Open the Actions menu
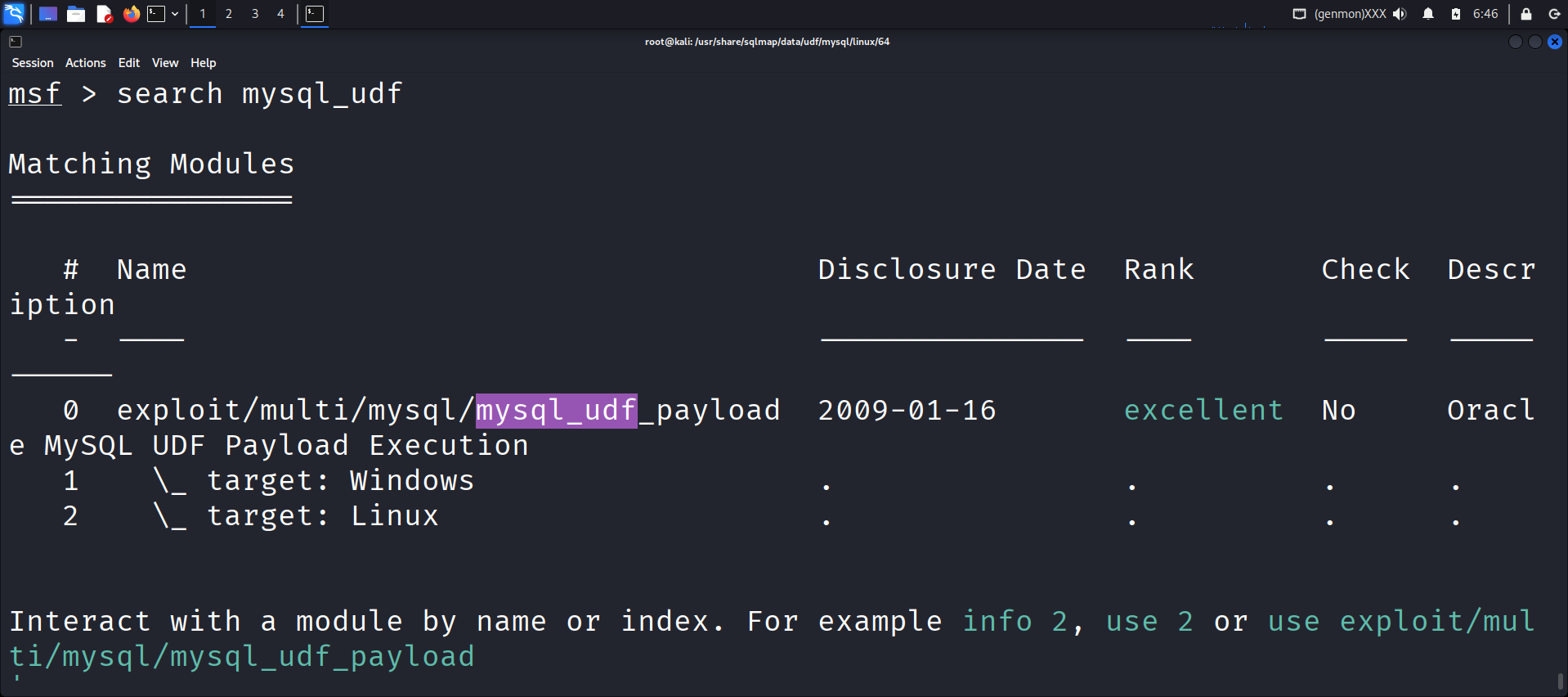The height and width of the screenshot is (697, 1568). (86, 63)
